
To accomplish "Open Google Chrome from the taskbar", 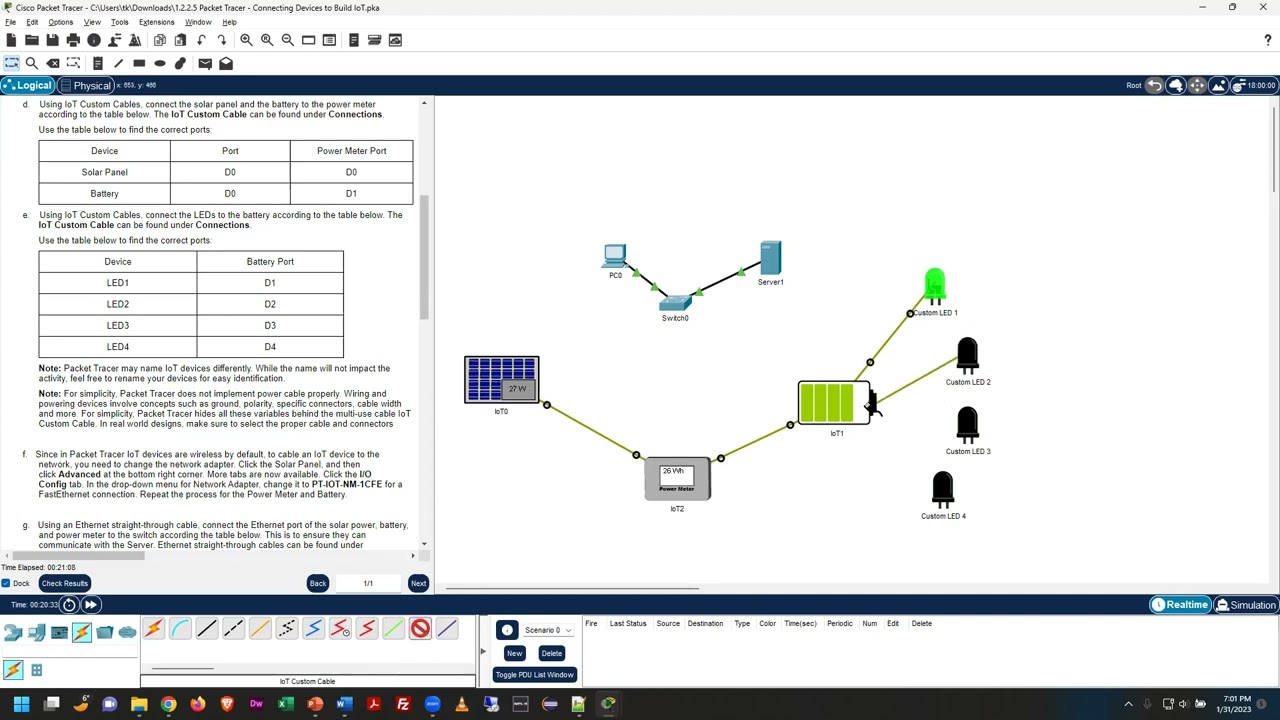I will pyautogui.click(x=168, y=704).
